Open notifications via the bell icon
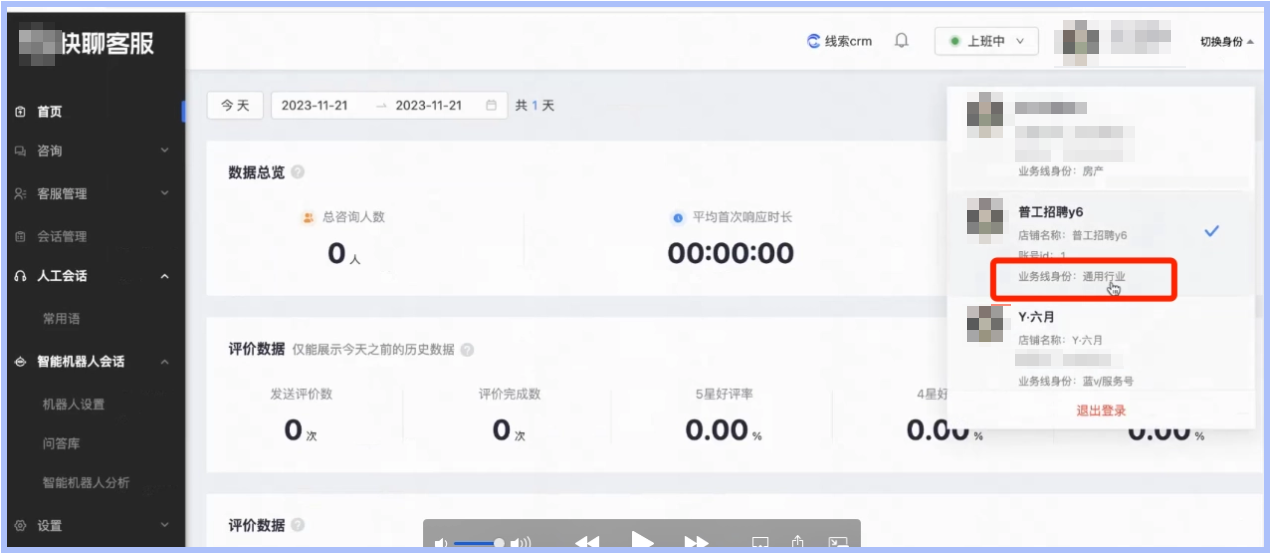This screenshot has height=554, width=1272. [902, 42]
